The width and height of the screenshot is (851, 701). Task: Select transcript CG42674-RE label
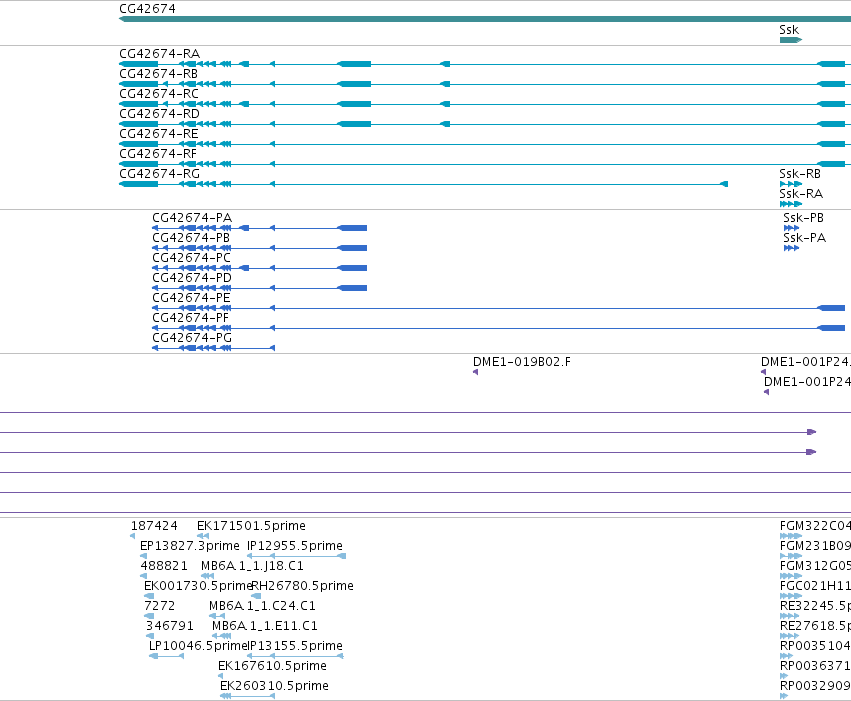coord(158,134)
